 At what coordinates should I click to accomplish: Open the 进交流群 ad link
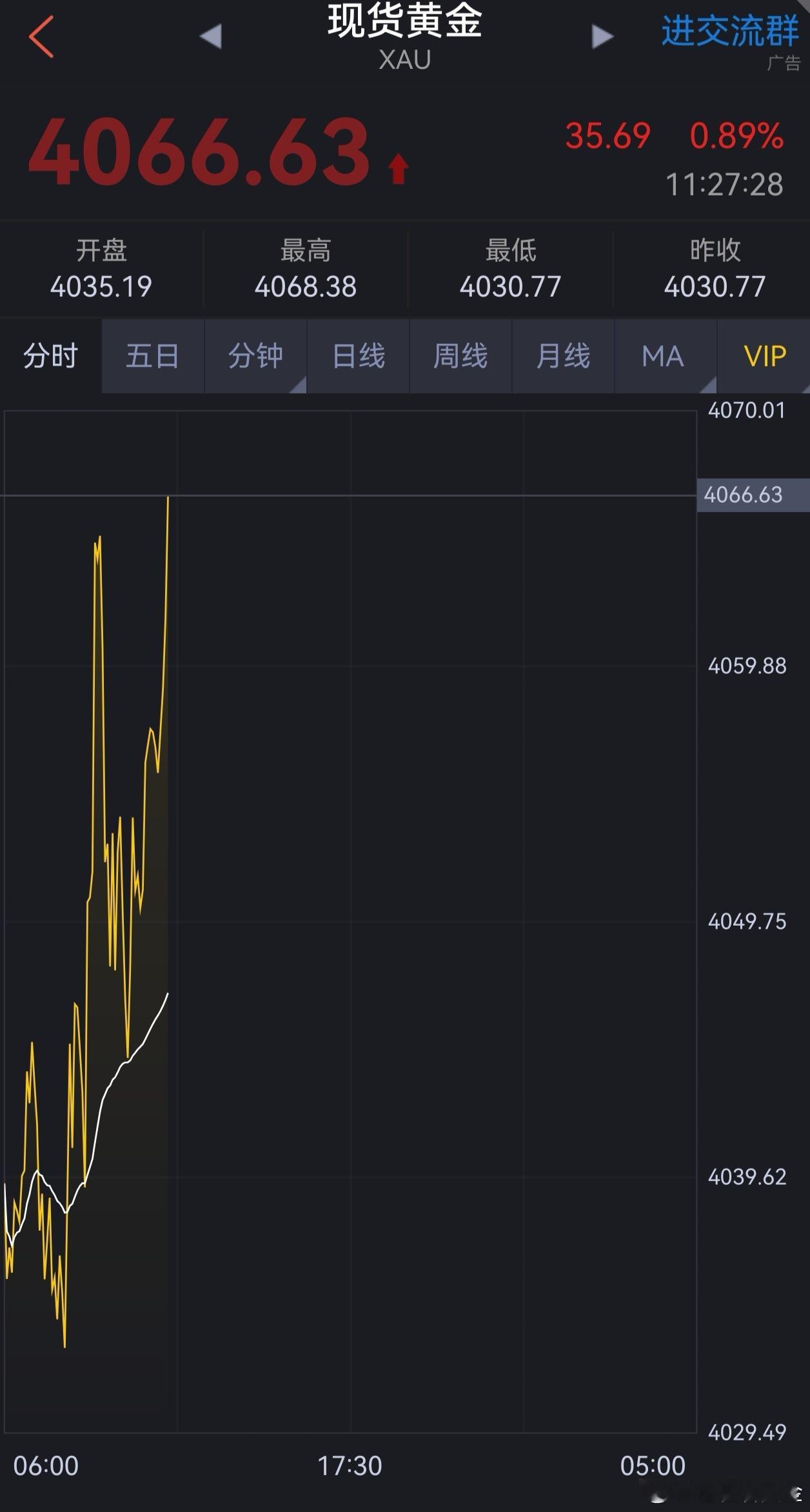pyautogui.click(x=730, y=31)
